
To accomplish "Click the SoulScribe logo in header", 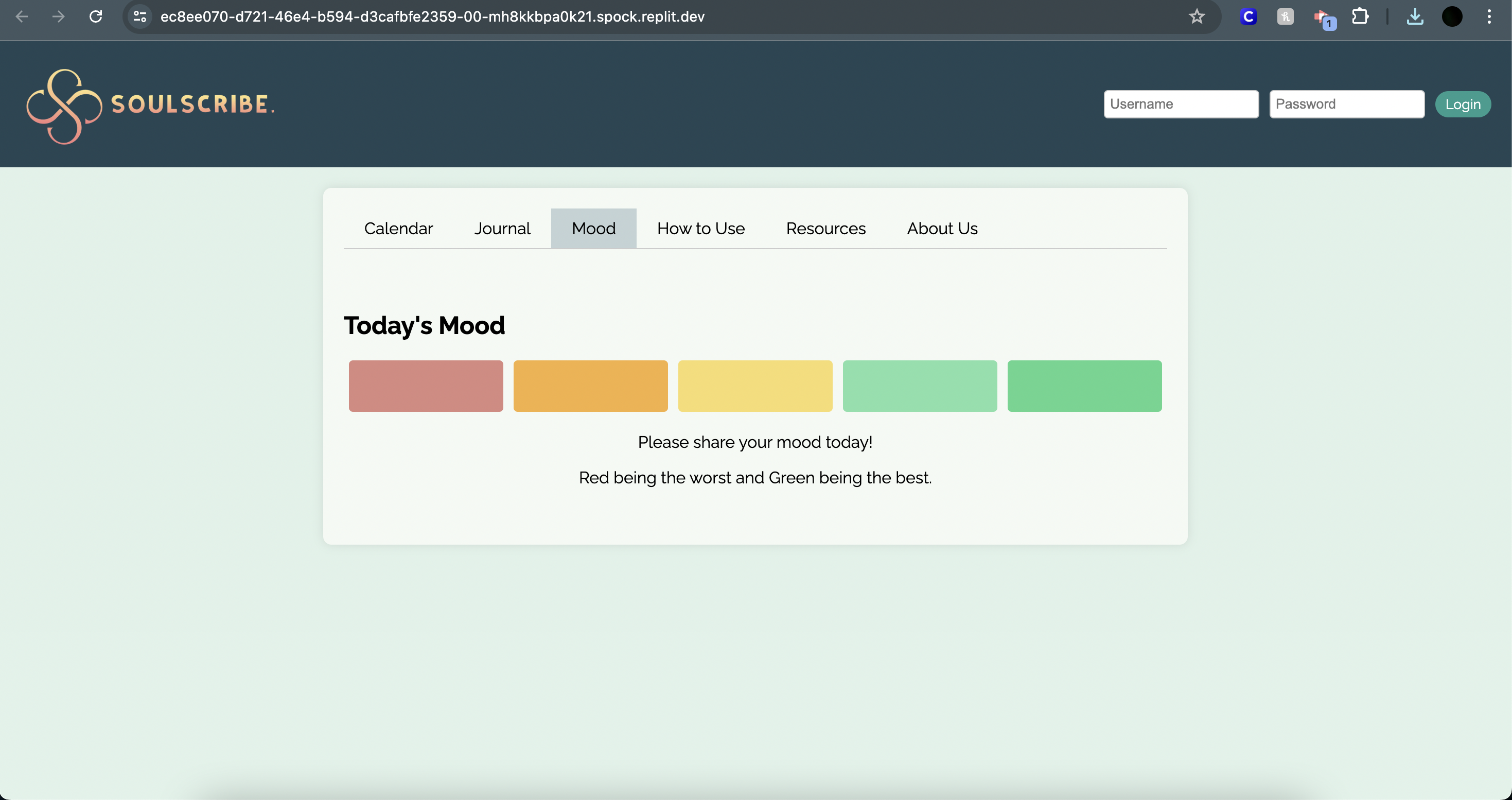I will (150, 105).
